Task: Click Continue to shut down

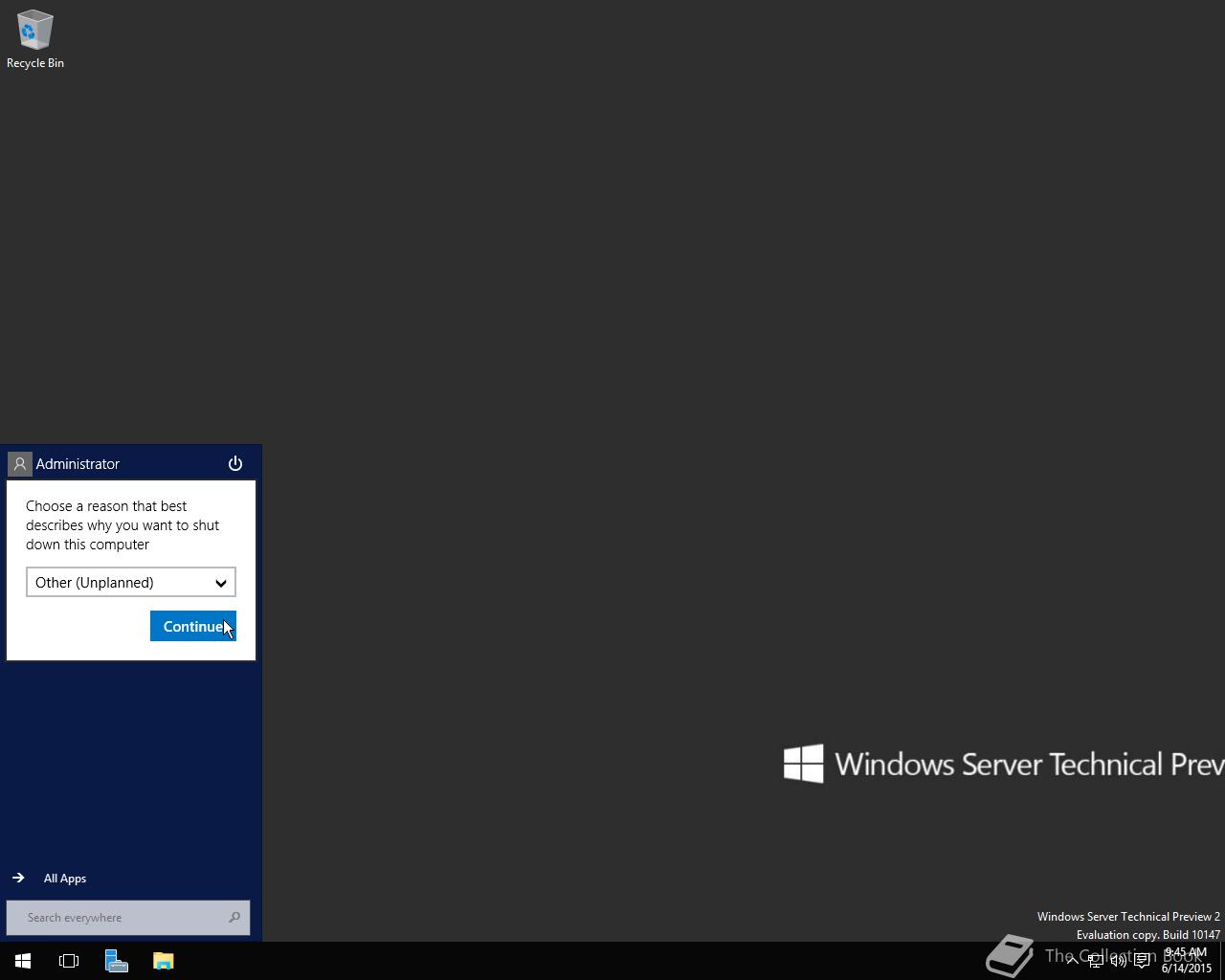Action: click(x=193, y=626)
